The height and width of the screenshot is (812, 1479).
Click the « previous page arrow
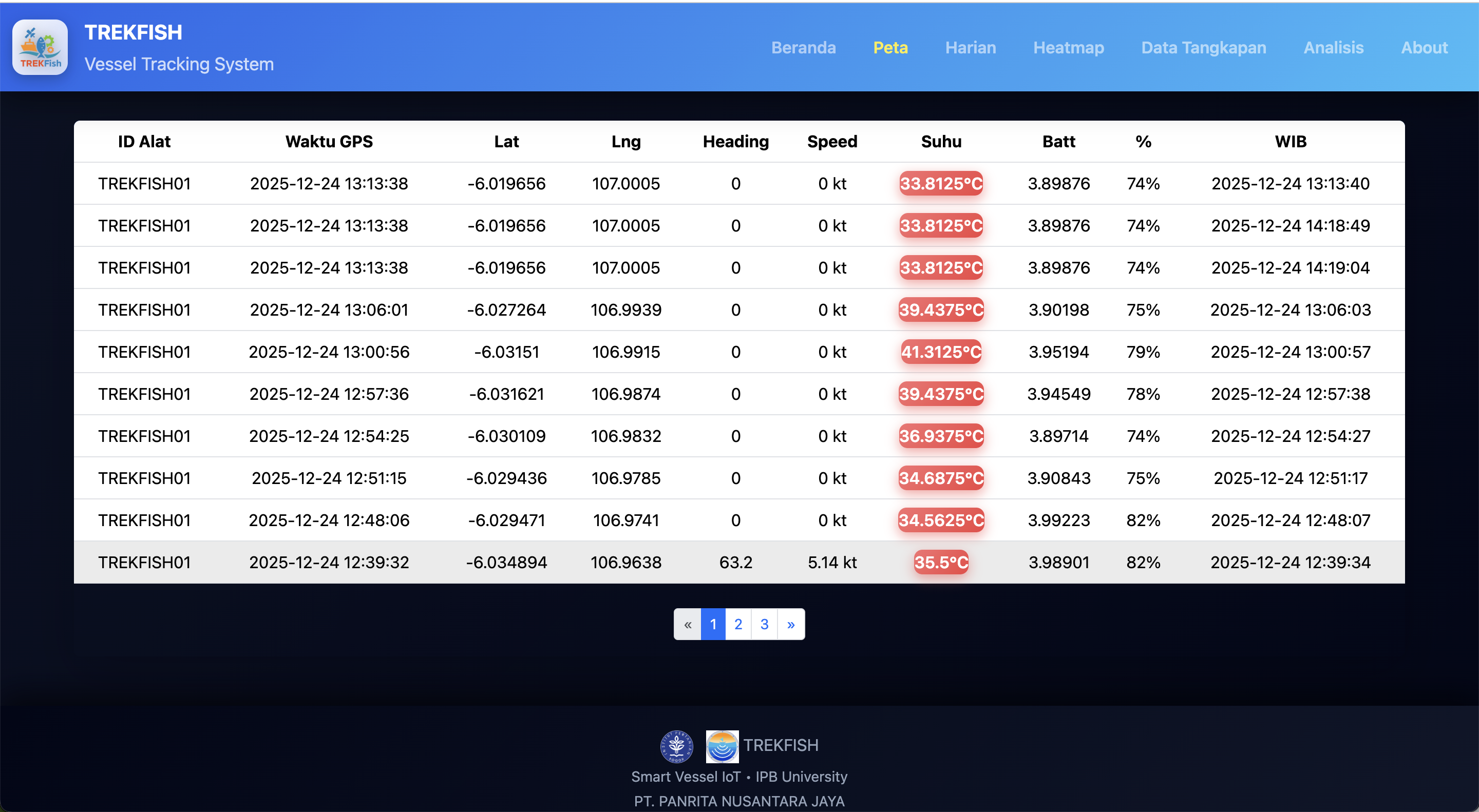[x=687, y=624]
